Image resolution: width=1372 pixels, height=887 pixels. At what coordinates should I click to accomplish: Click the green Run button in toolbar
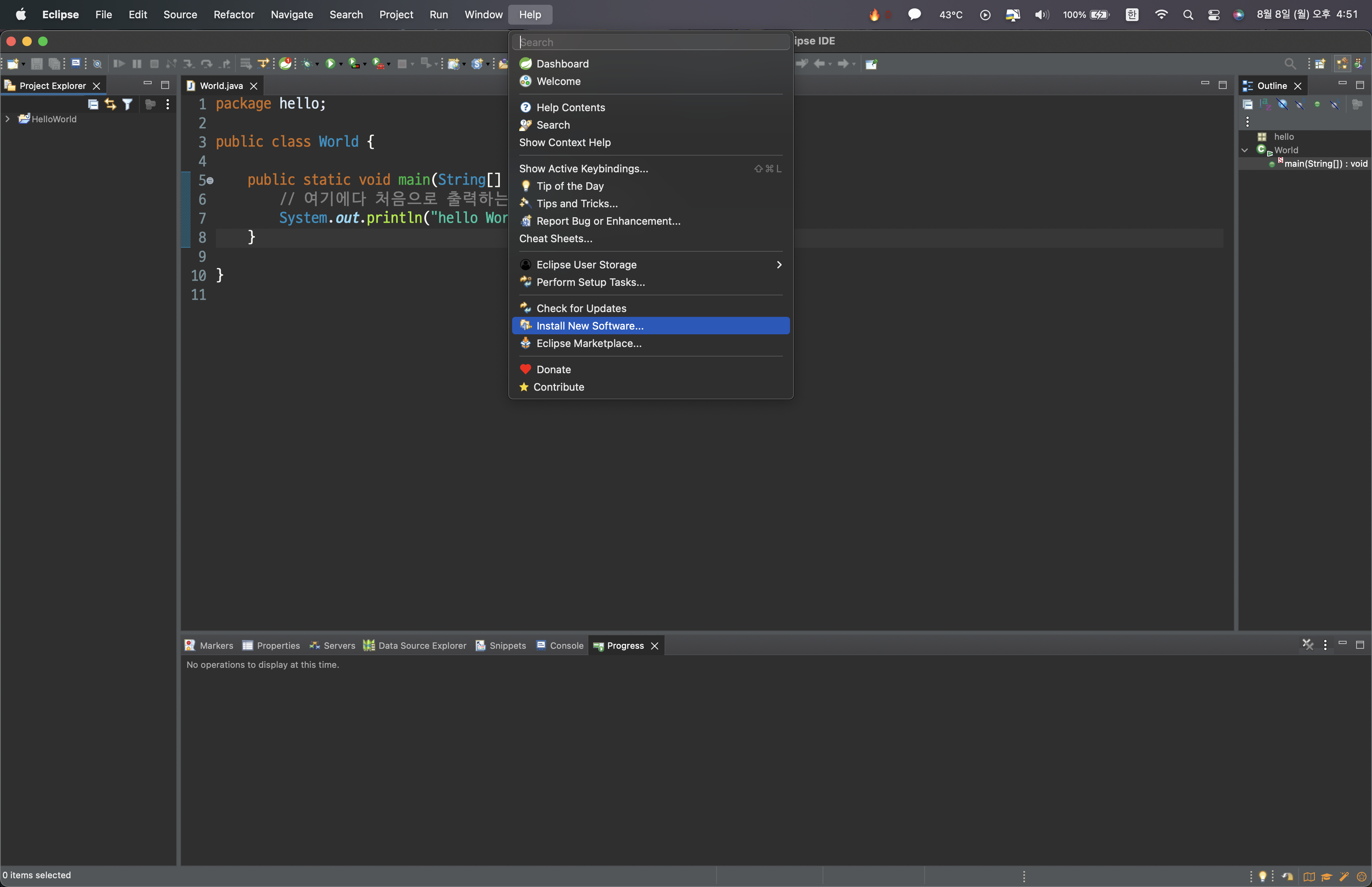click(330, 64)
